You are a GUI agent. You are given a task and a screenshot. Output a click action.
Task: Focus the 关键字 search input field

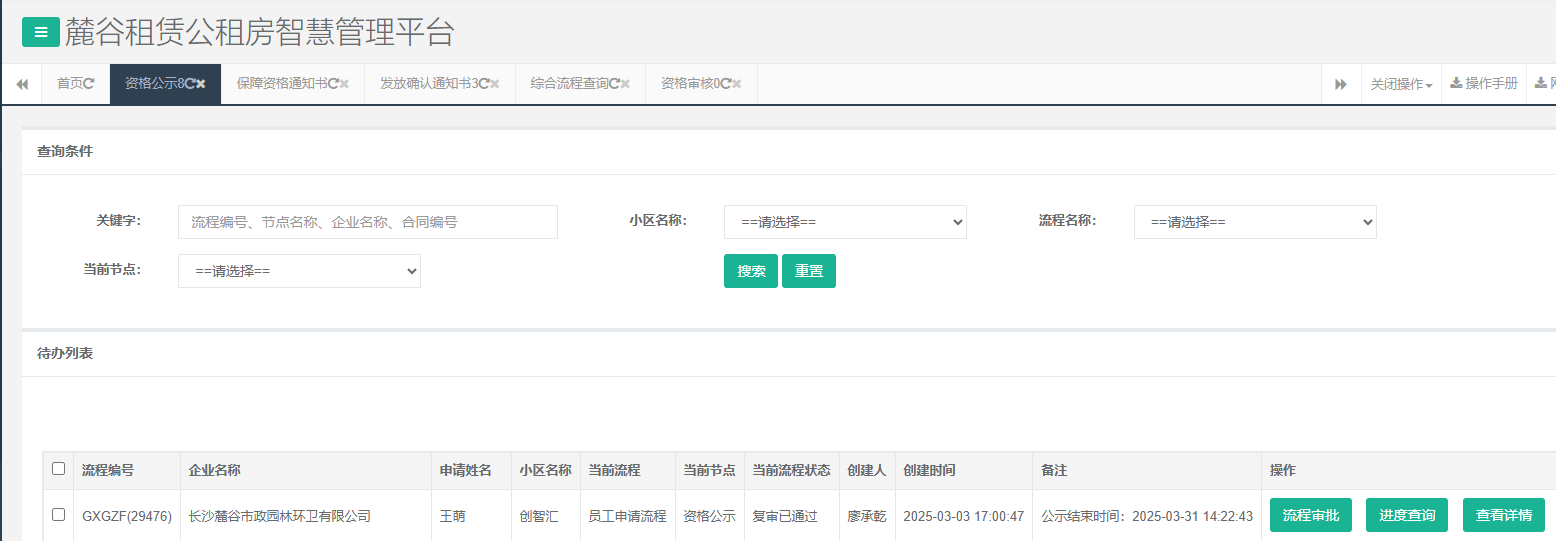point(367,222)
